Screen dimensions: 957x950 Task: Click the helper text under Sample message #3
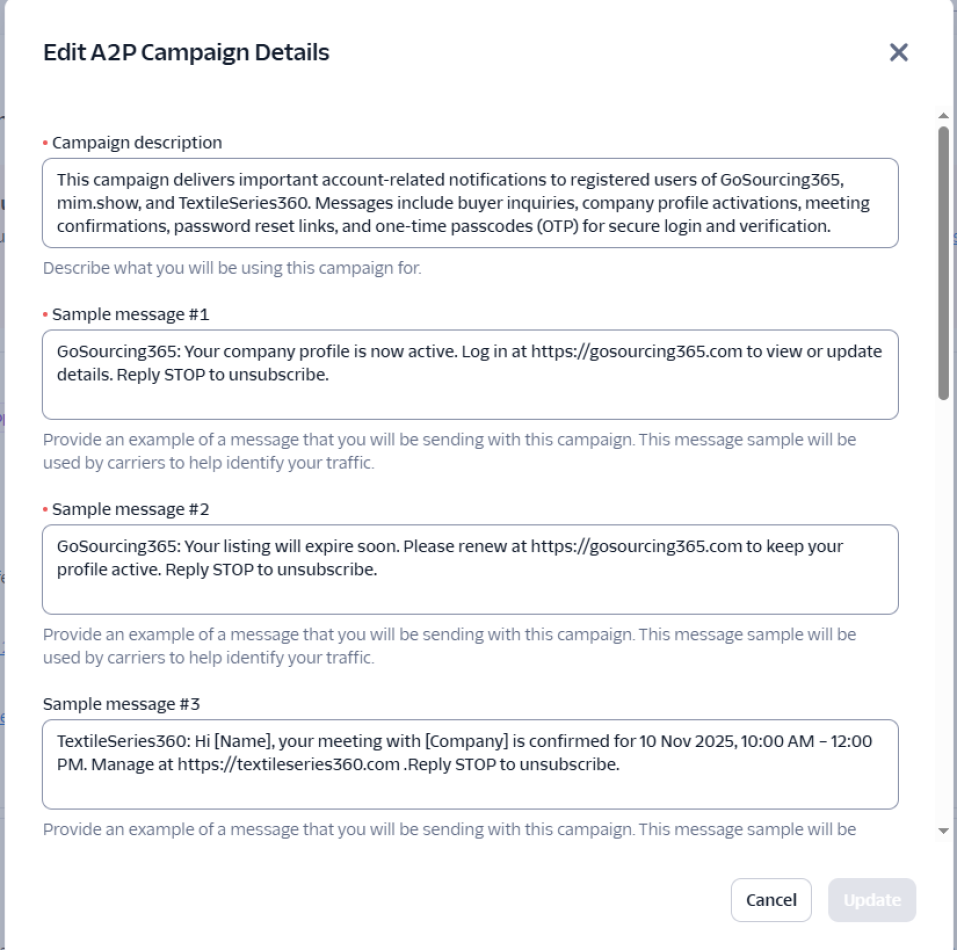449,829
